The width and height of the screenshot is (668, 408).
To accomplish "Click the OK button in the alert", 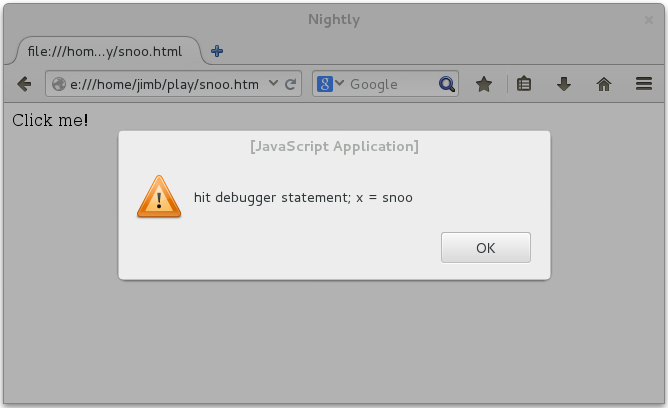I will click(485, 248).
